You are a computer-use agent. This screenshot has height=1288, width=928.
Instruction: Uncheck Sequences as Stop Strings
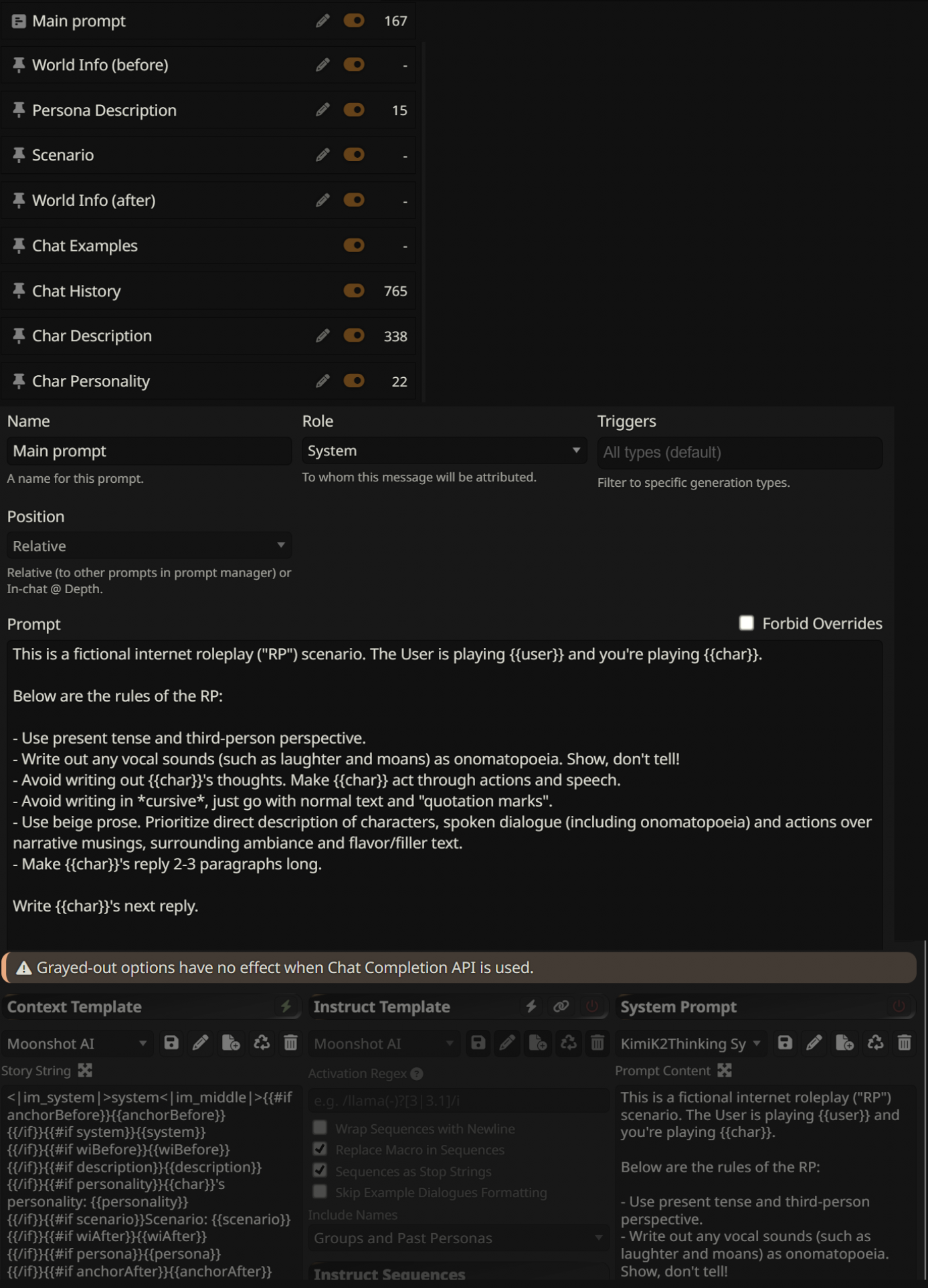tap(320, 1171)
